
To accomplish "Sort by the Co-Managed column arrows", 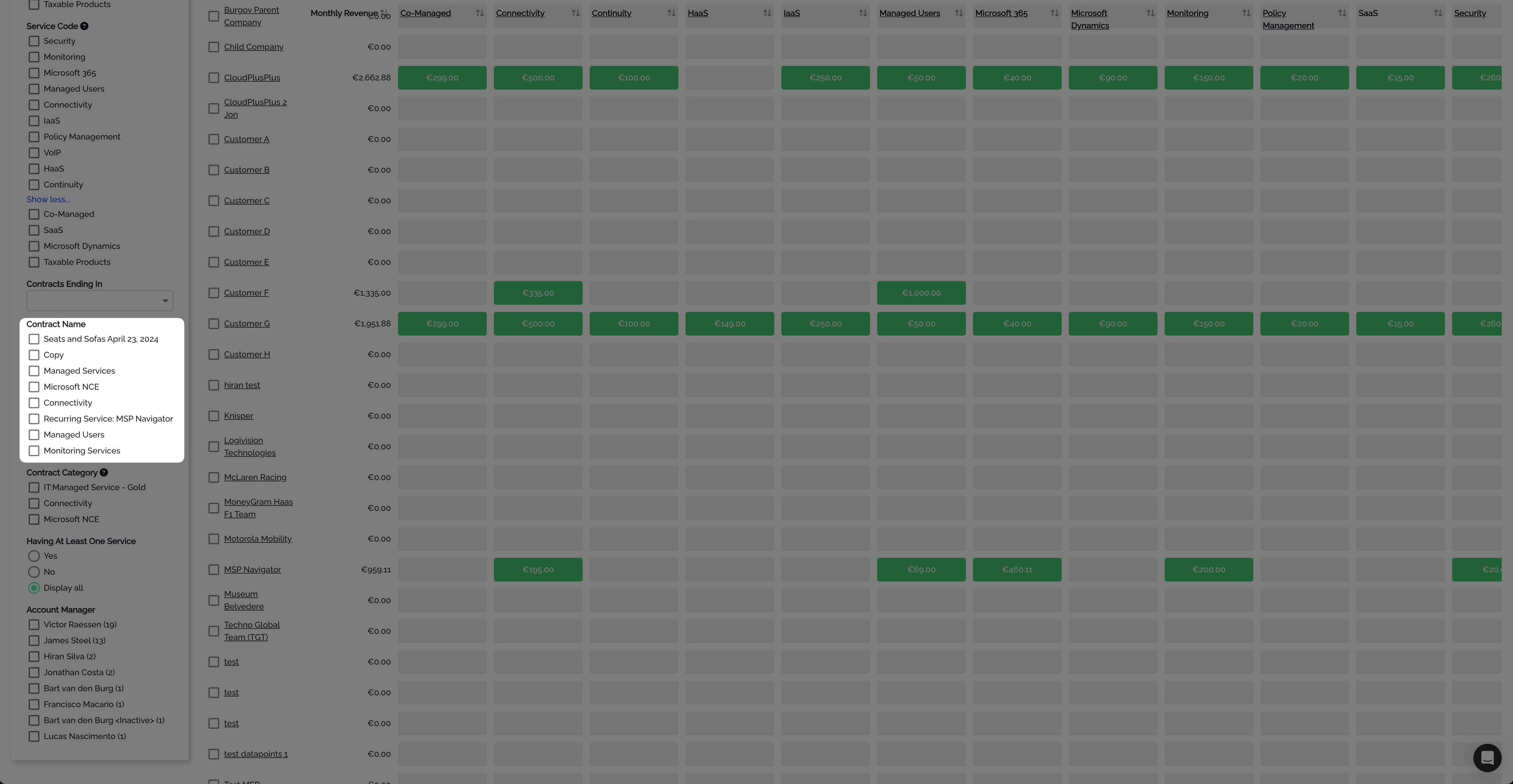I will point(479,13).
